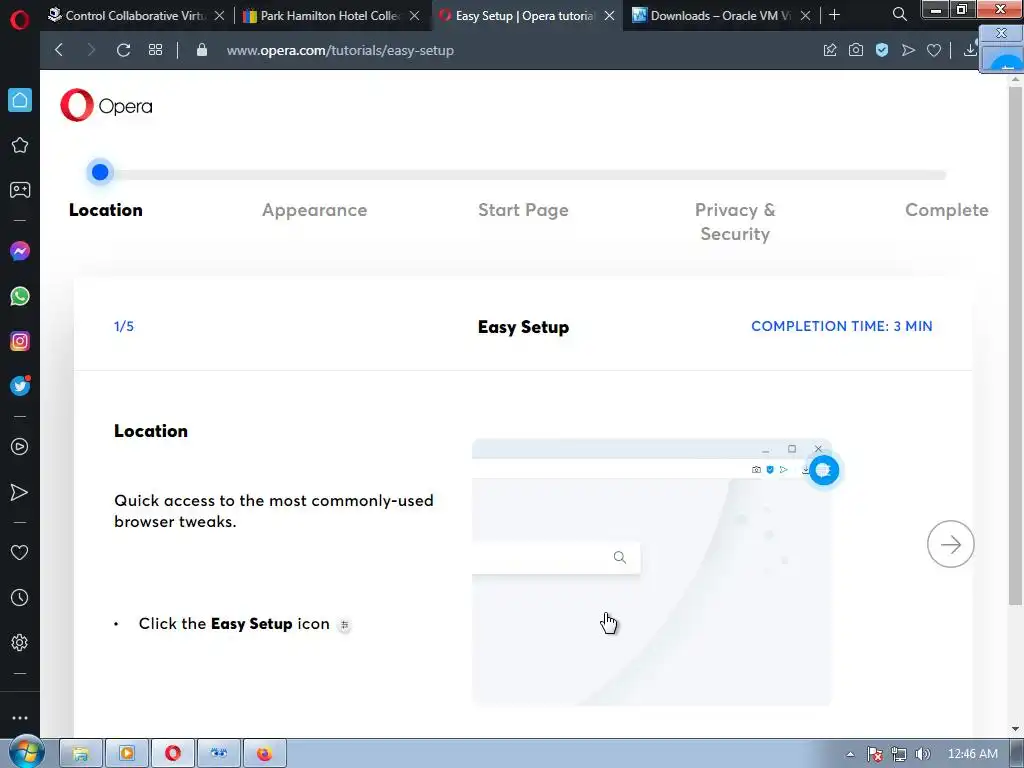Open Windows Explorer from taskbar
This screenshot has width=1024, height=768.
coord(80,754)
